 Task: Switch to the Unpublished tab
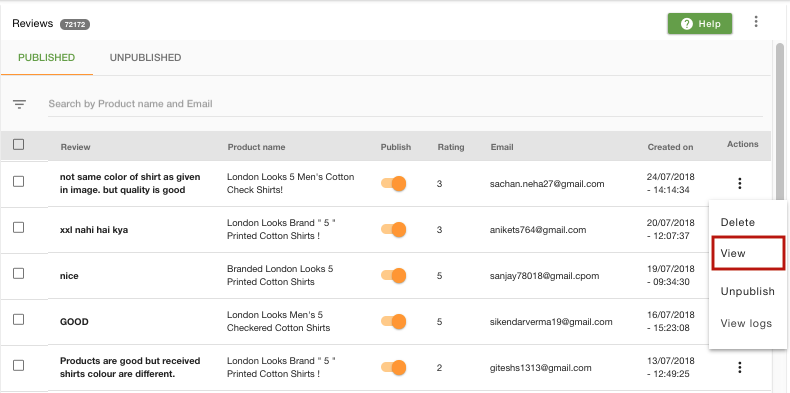click(x=146, y=58)
